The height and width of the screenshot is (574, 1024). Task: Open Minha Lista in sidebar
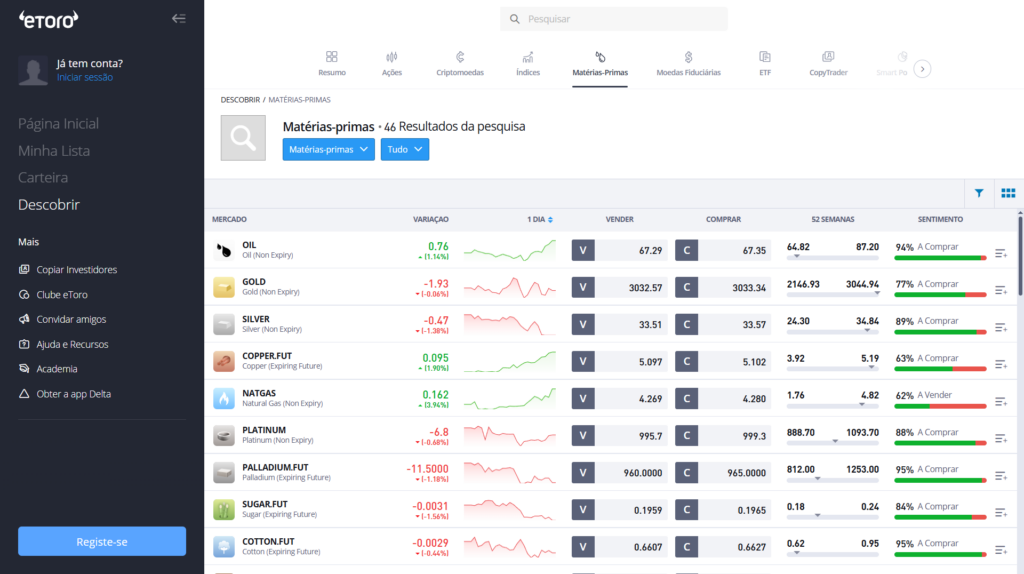pyautogui.click(x=54, y=151)
